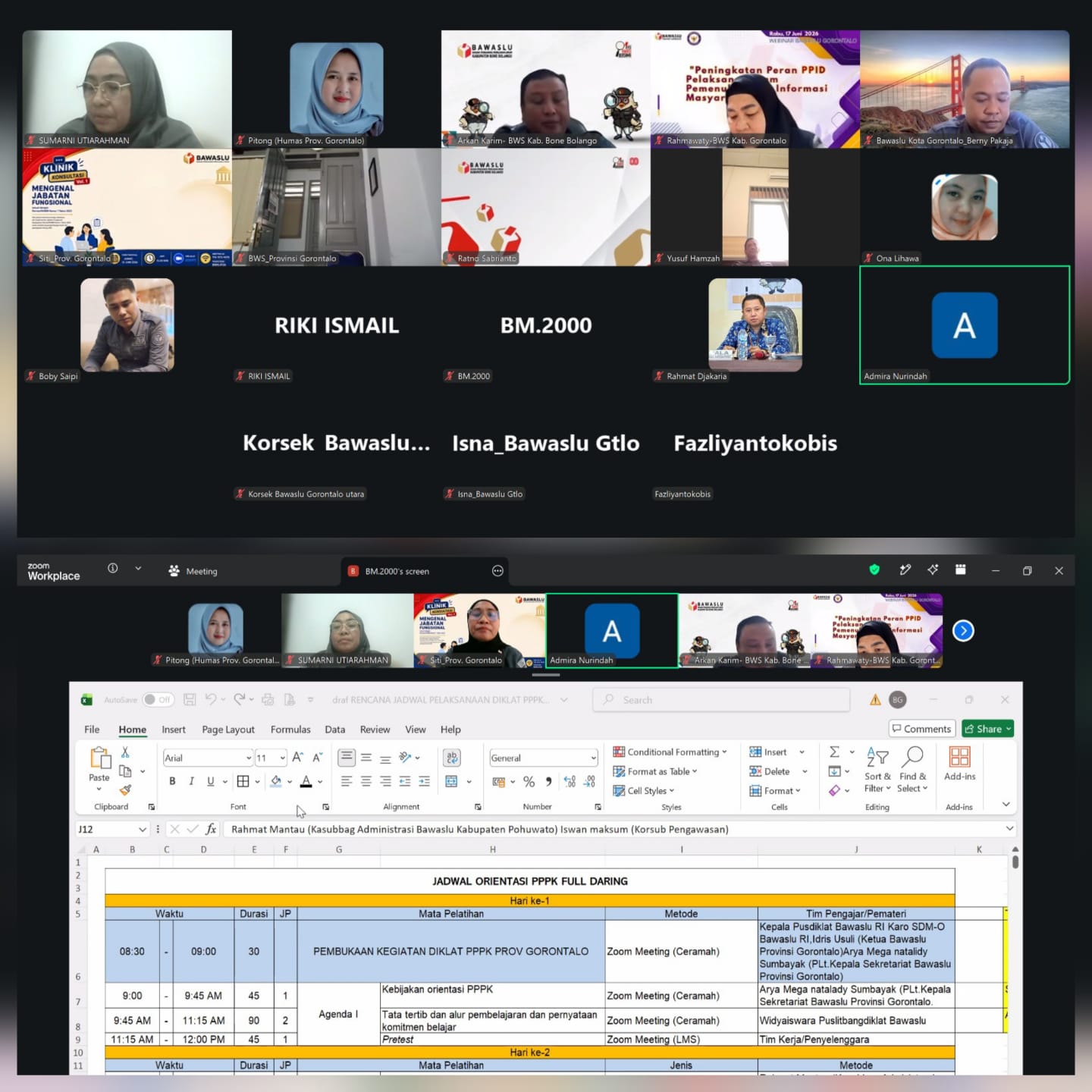Open the Formulas ribbon tab
The width and height of the screenshot is (1092, 1092).
click(x=290, y=730)
